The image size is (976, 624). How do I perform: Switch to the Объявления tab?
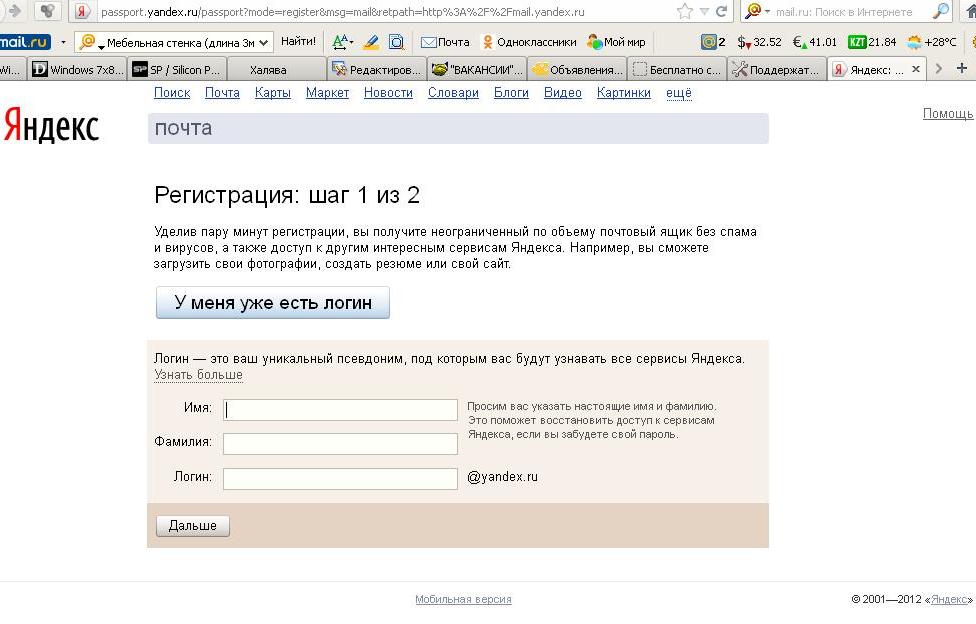(x=577, y=69)
